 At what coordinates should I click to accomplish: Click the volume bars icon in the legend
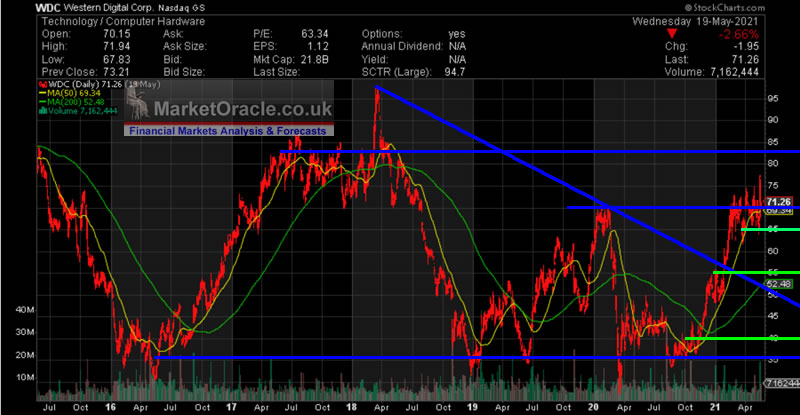[x=43, y=111]
